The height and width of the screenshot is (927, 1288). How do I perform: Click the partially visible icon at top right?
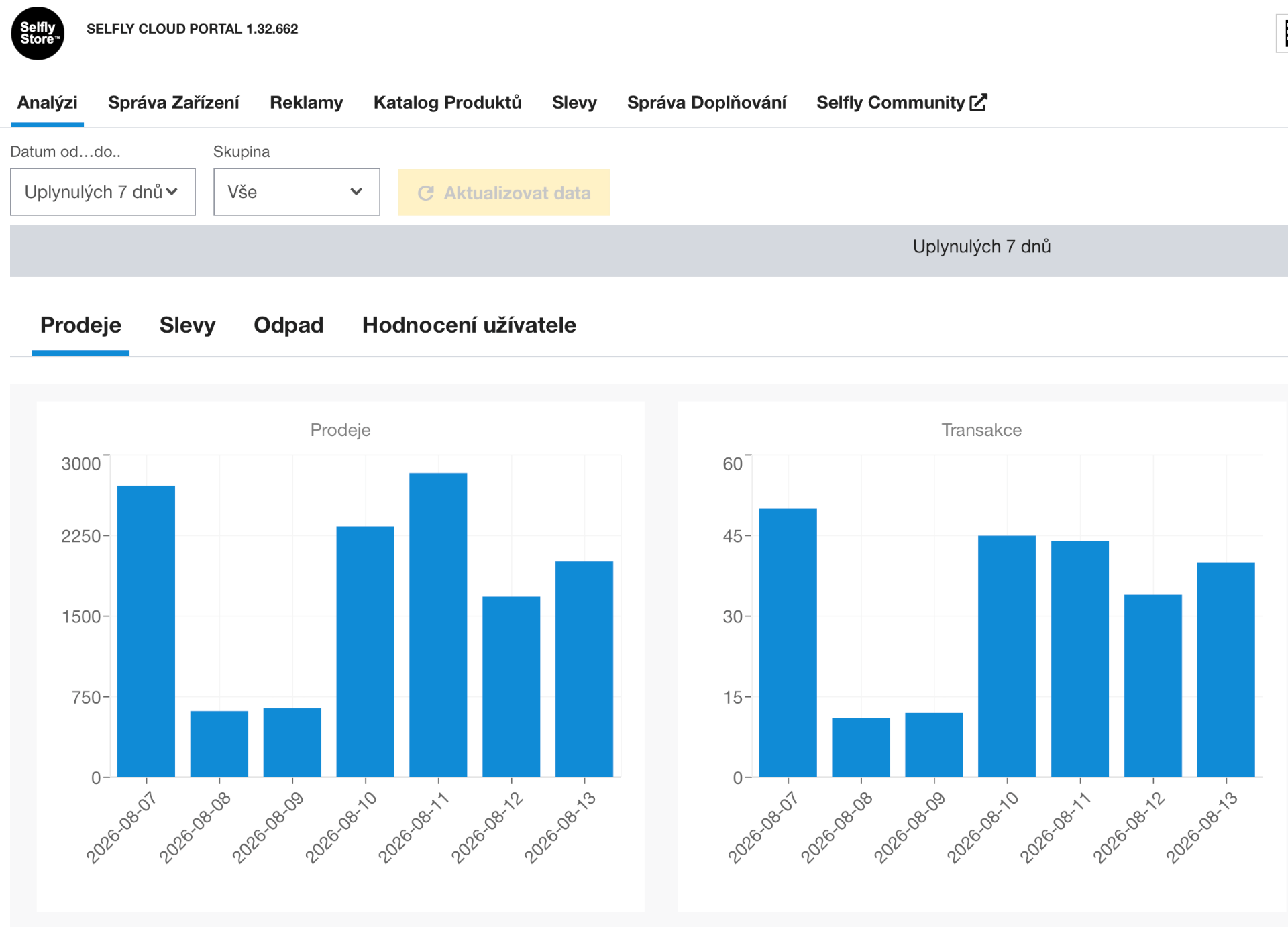1282,33
